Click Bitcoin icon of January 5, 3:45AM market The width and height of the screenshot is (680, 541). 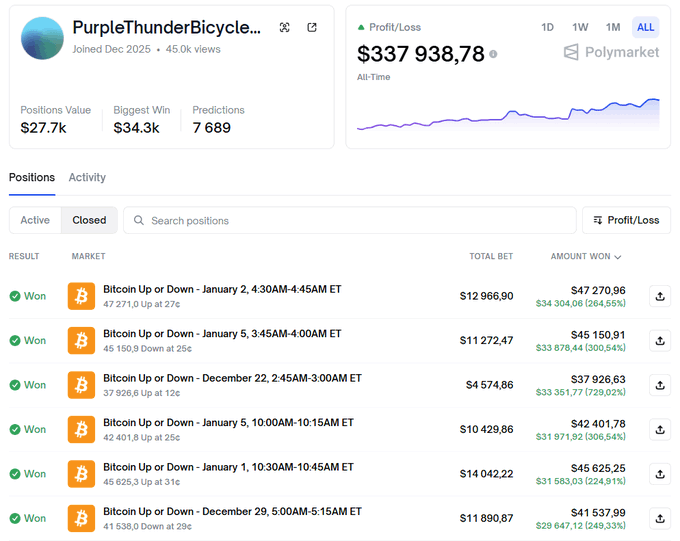click(81, 341)
